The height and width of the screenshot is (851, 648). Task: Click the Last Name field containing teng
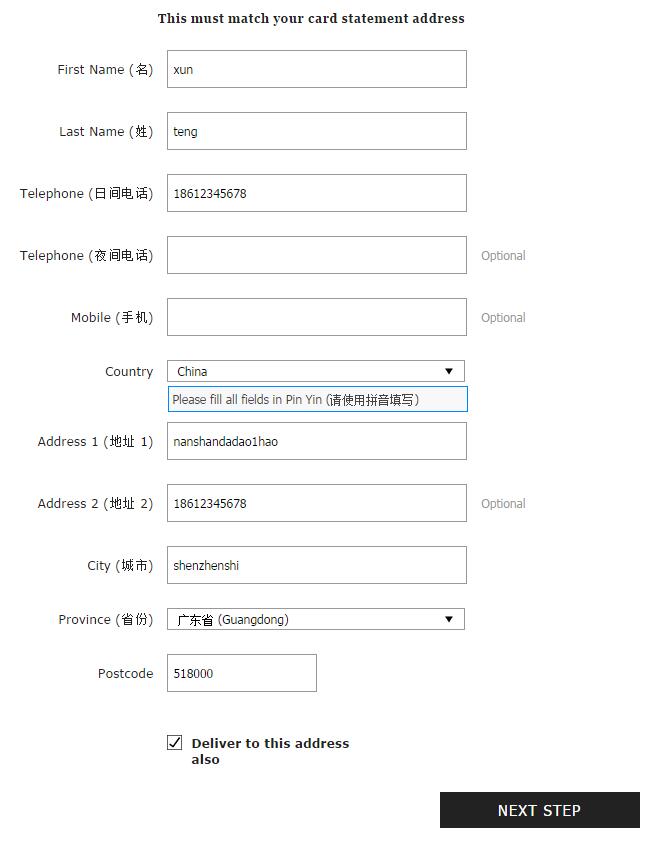coord(316,131)
